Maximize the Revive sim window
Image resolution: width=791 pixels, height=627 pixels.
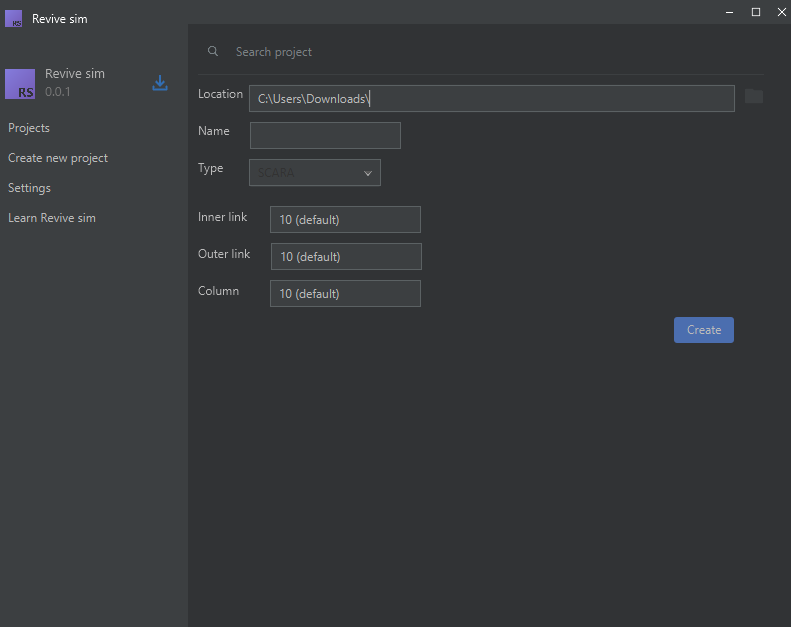click(756, 12)
